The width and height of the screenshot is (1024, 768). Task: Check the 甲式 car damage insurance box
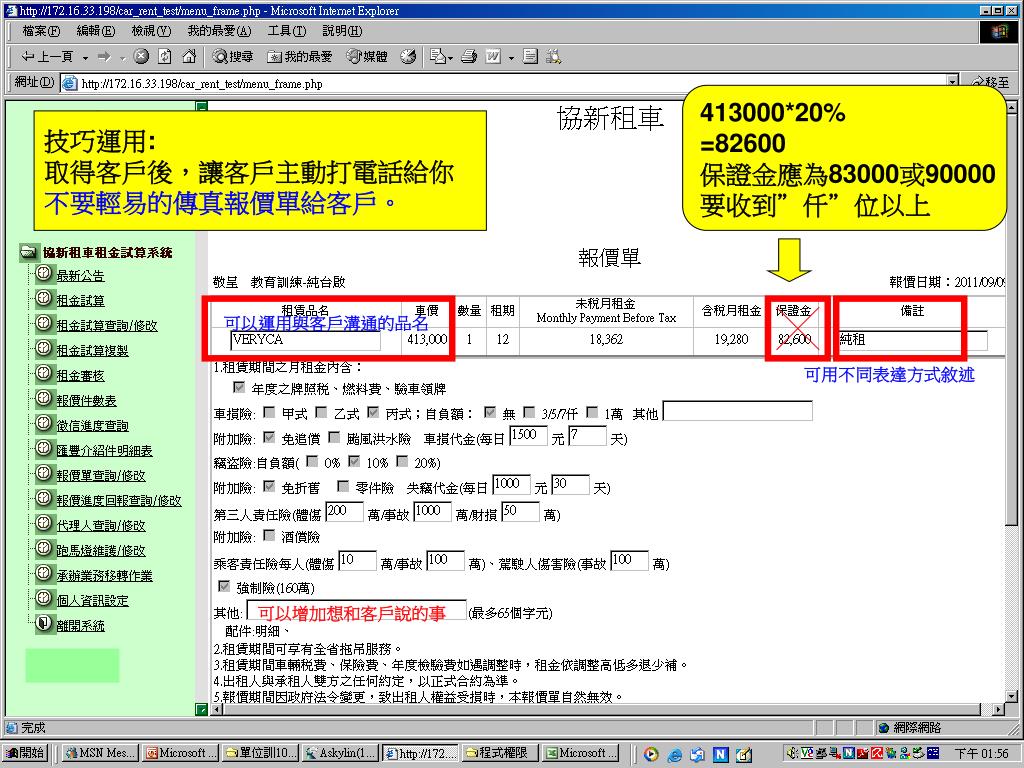click(269, 412)
